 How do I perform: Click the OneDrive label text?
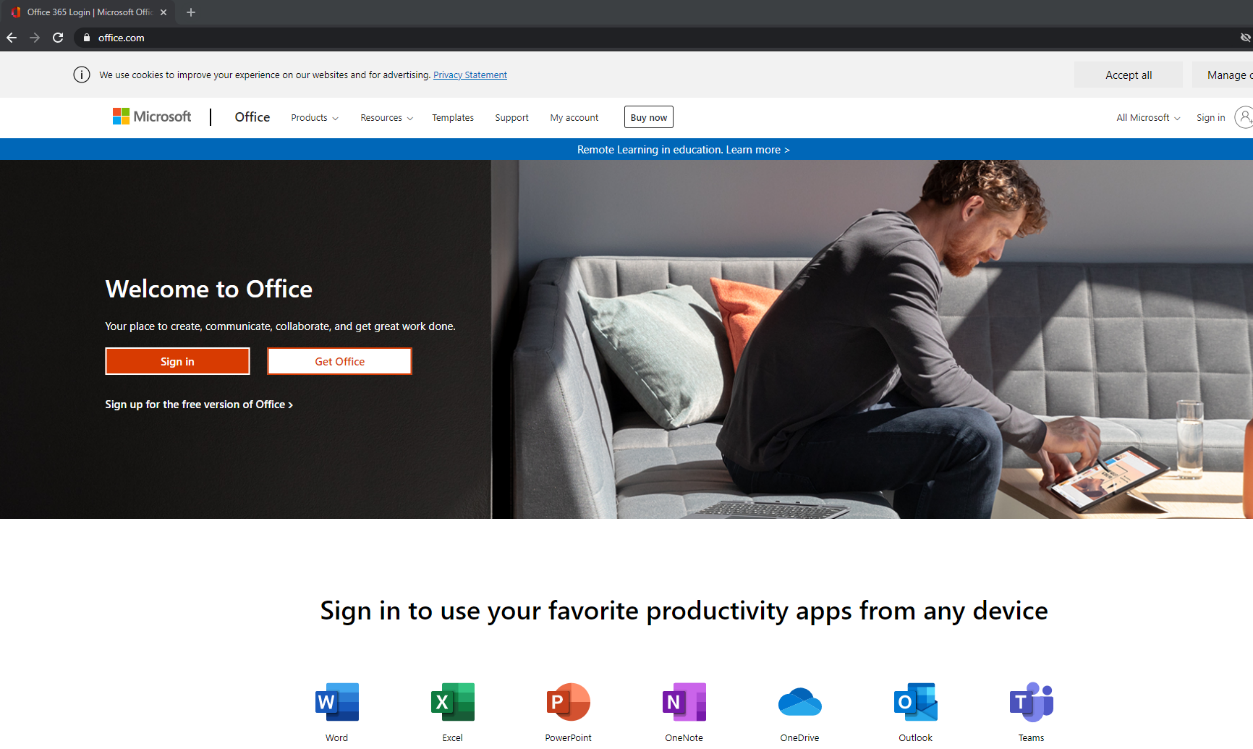click(800, 737)
